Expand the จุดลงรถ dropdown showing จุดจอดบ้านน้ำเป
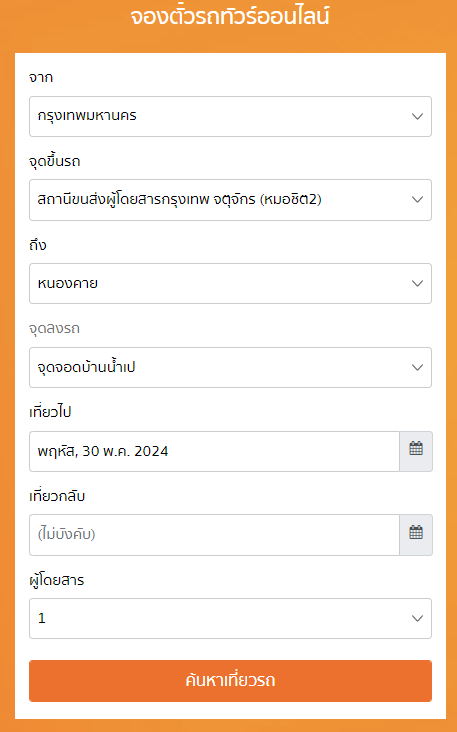Viewport: 457px width, 732px height. coord(230,367)
